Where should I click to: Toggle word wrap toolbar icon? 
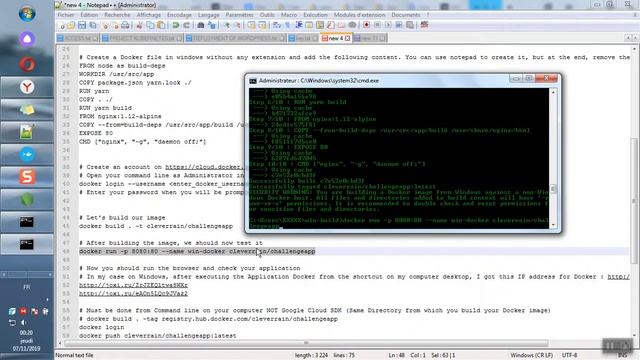pos(277,25)
